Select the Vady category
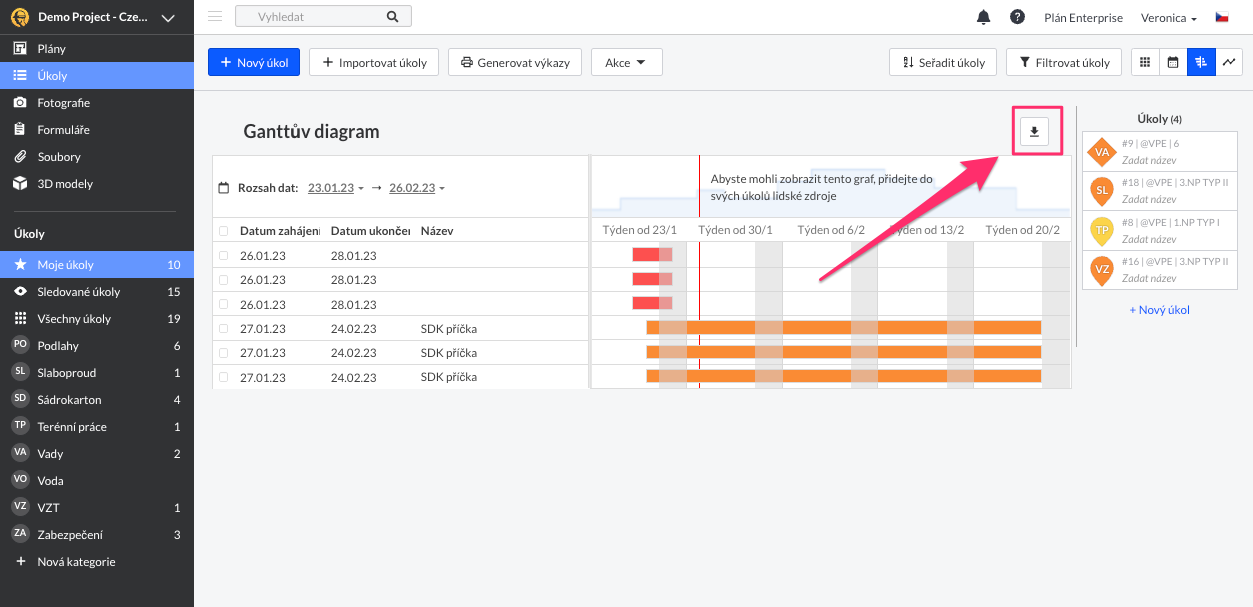1253x607 pixels. click(97, 453)
